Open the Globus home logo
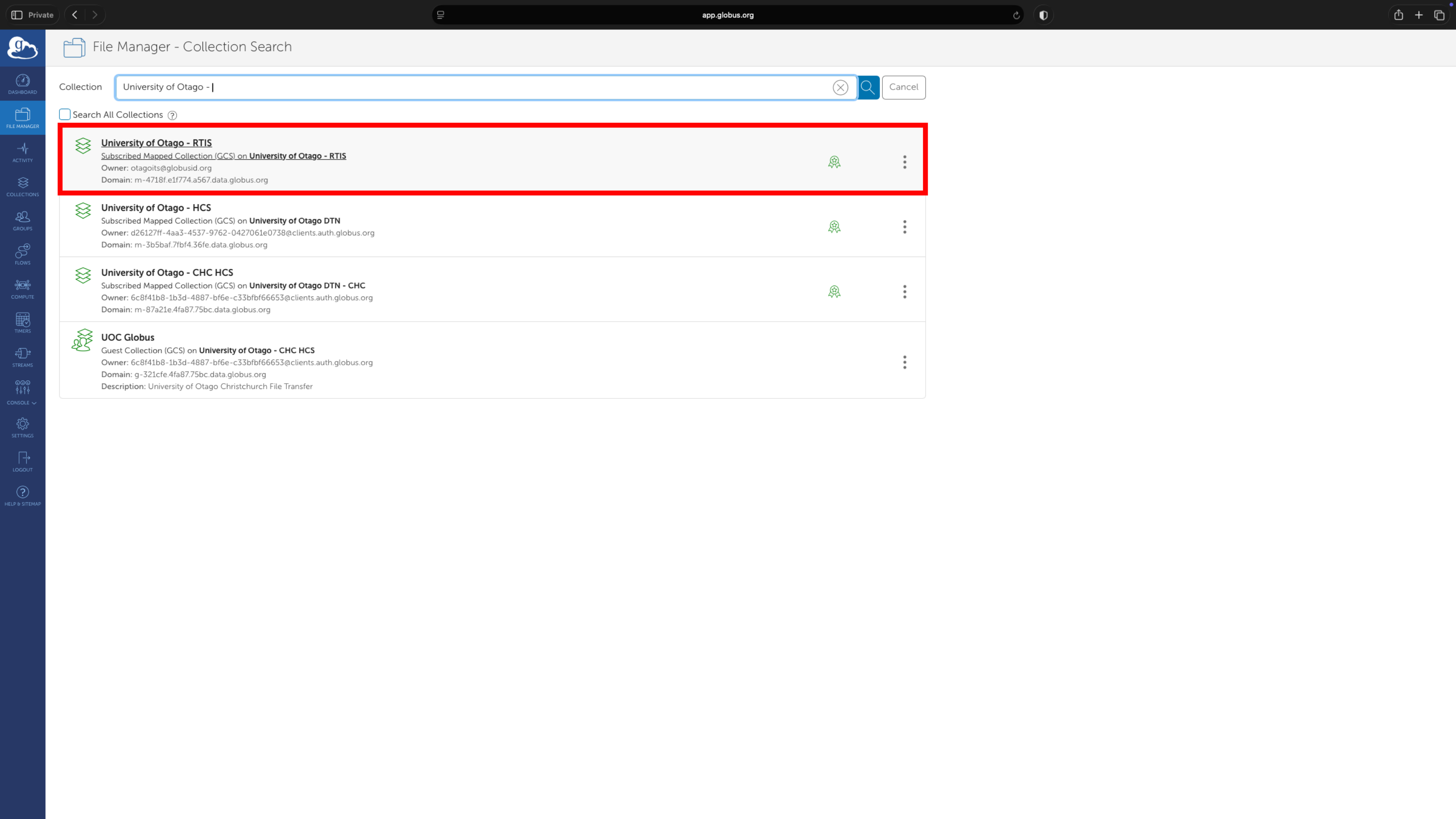The image size is (1456, 819). click(x=22, y=47)
